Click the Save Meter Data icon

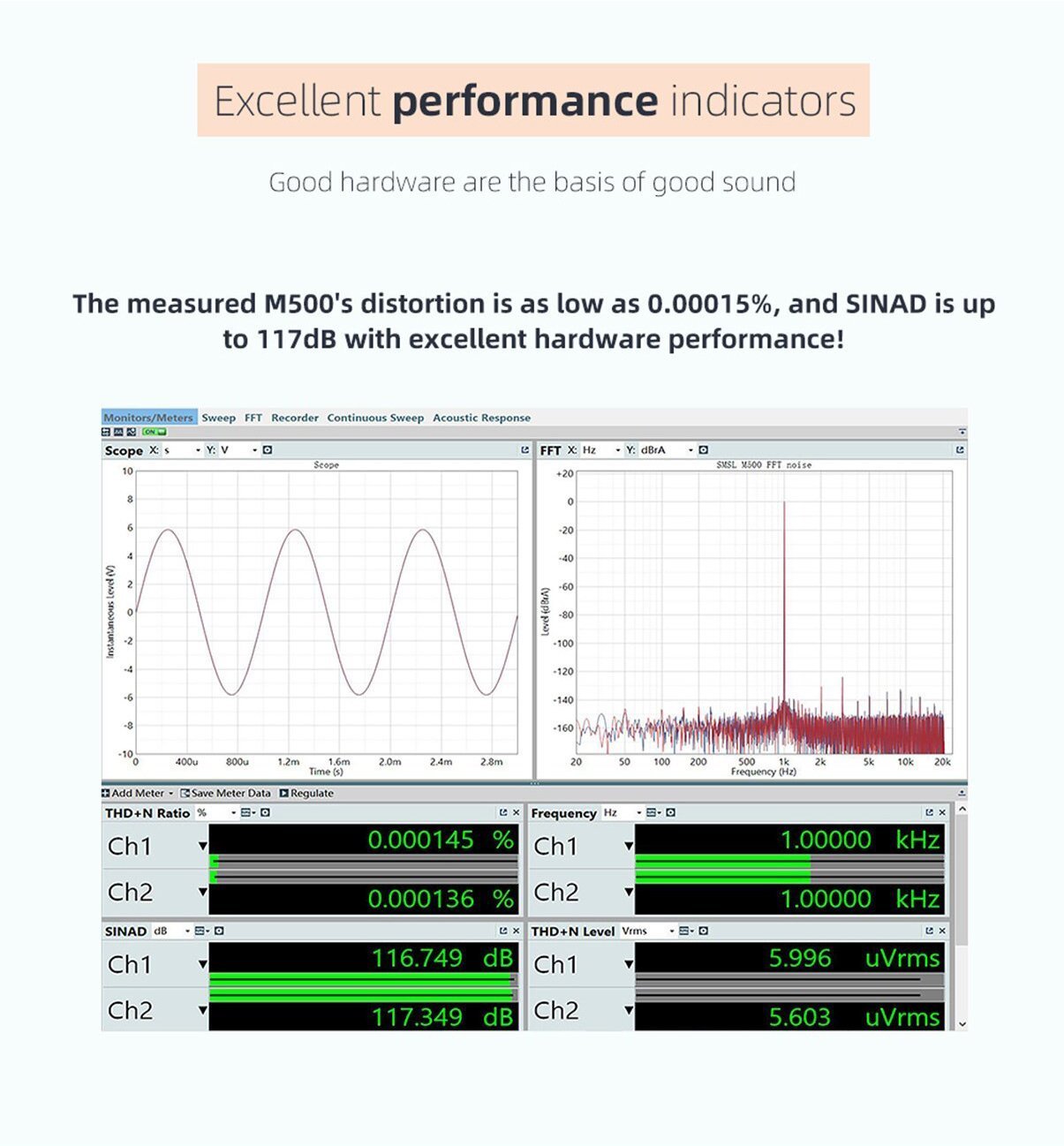pos(185,793)
